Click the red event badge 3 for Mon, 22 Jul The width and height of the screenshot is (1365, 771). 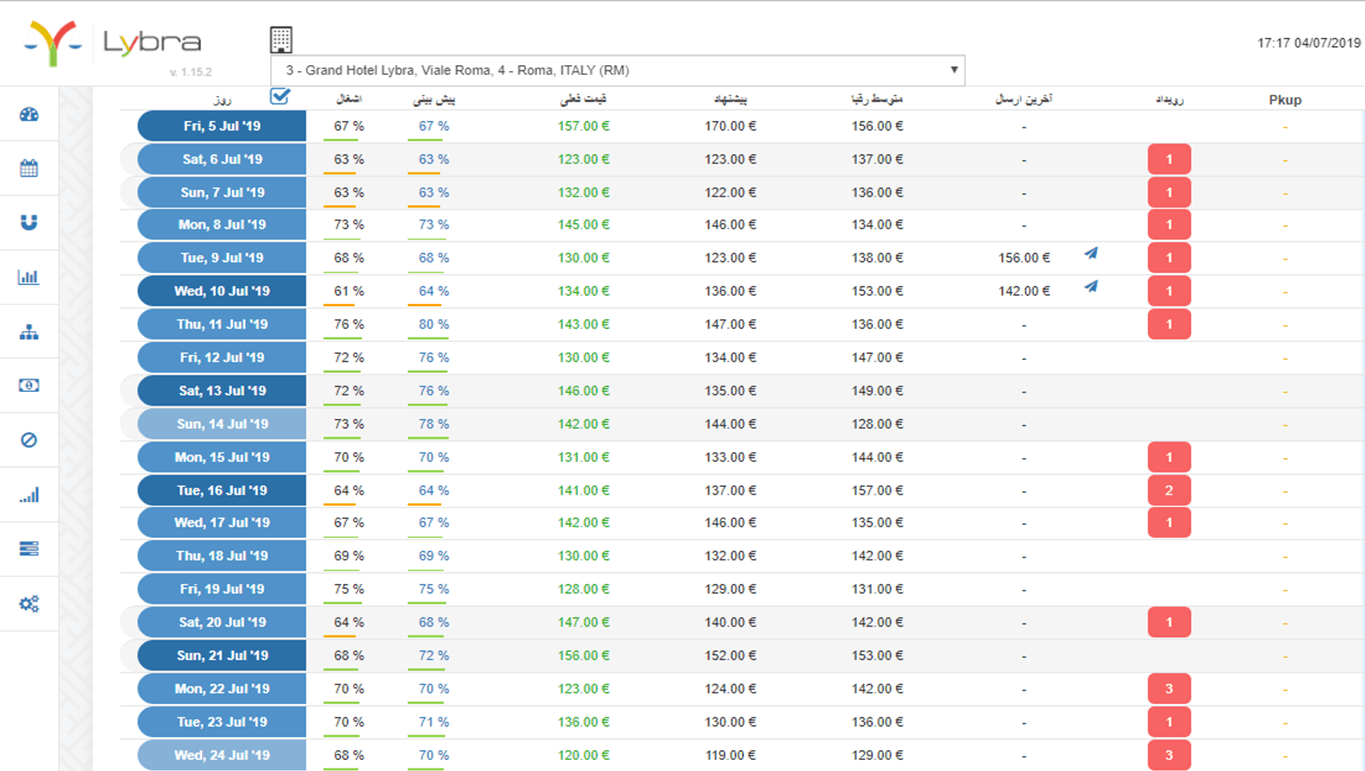[1169, 688]
